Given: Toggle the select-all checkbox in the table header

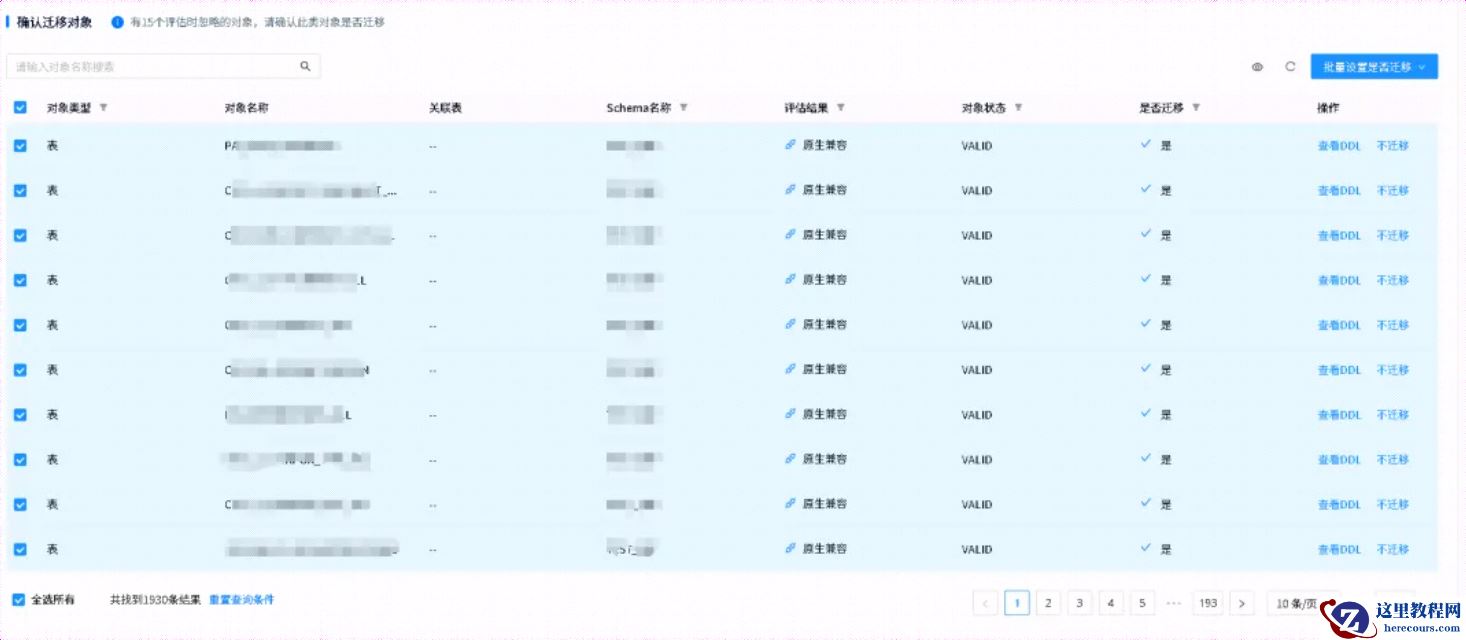Looking at the screenshot, I should [20, 108].
